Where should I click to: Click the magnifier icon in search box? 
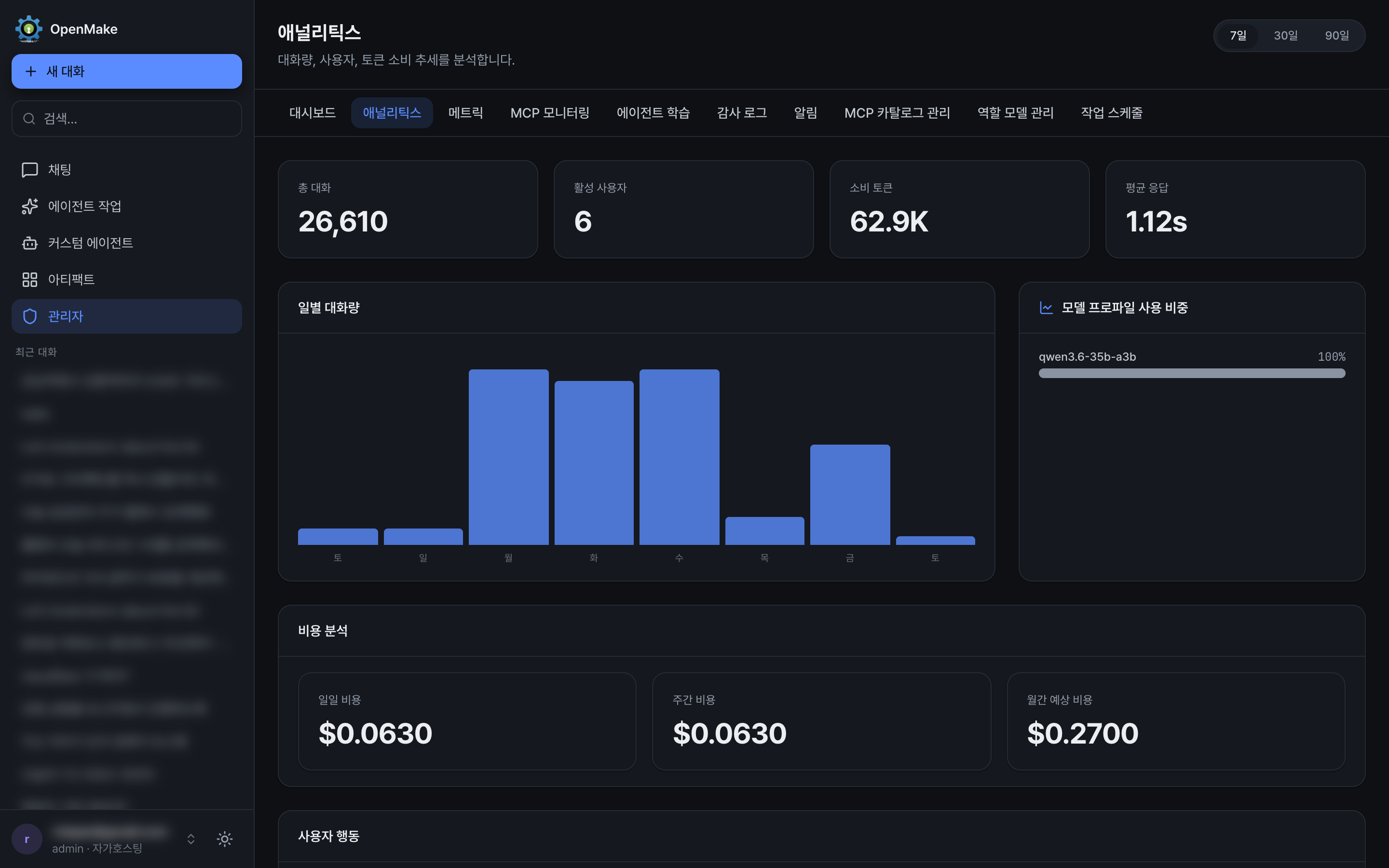coord(29,119)
